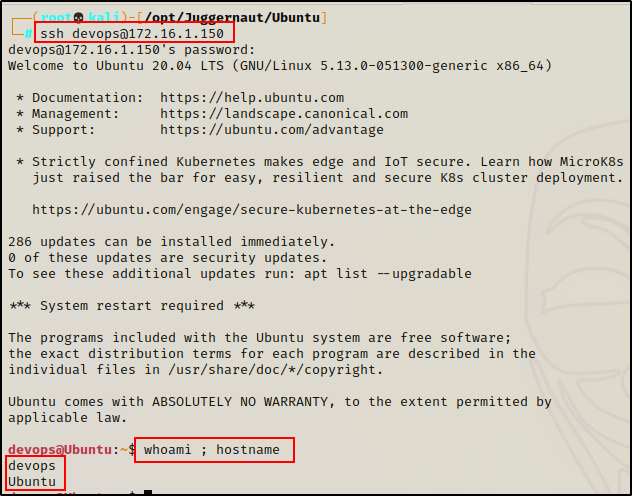632x496 pixels.
Task: Click the 286 updates can be installed line
Action: point(170,242)
